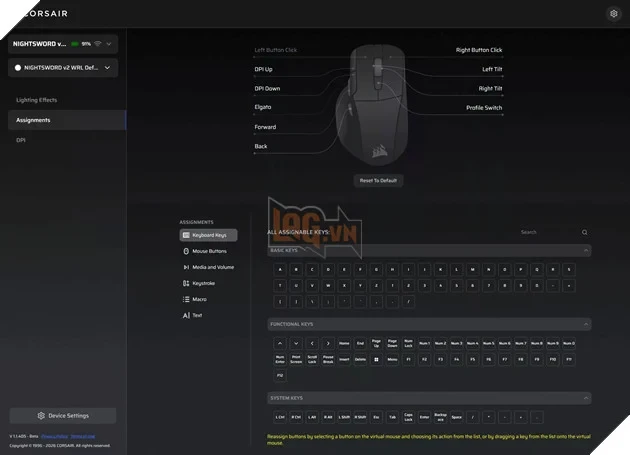The width and height of the screenshot is (630, 455).
Task: Open the NIGHTSWORD v2 WRL Default profile dropdown
Action: [63, 68]
